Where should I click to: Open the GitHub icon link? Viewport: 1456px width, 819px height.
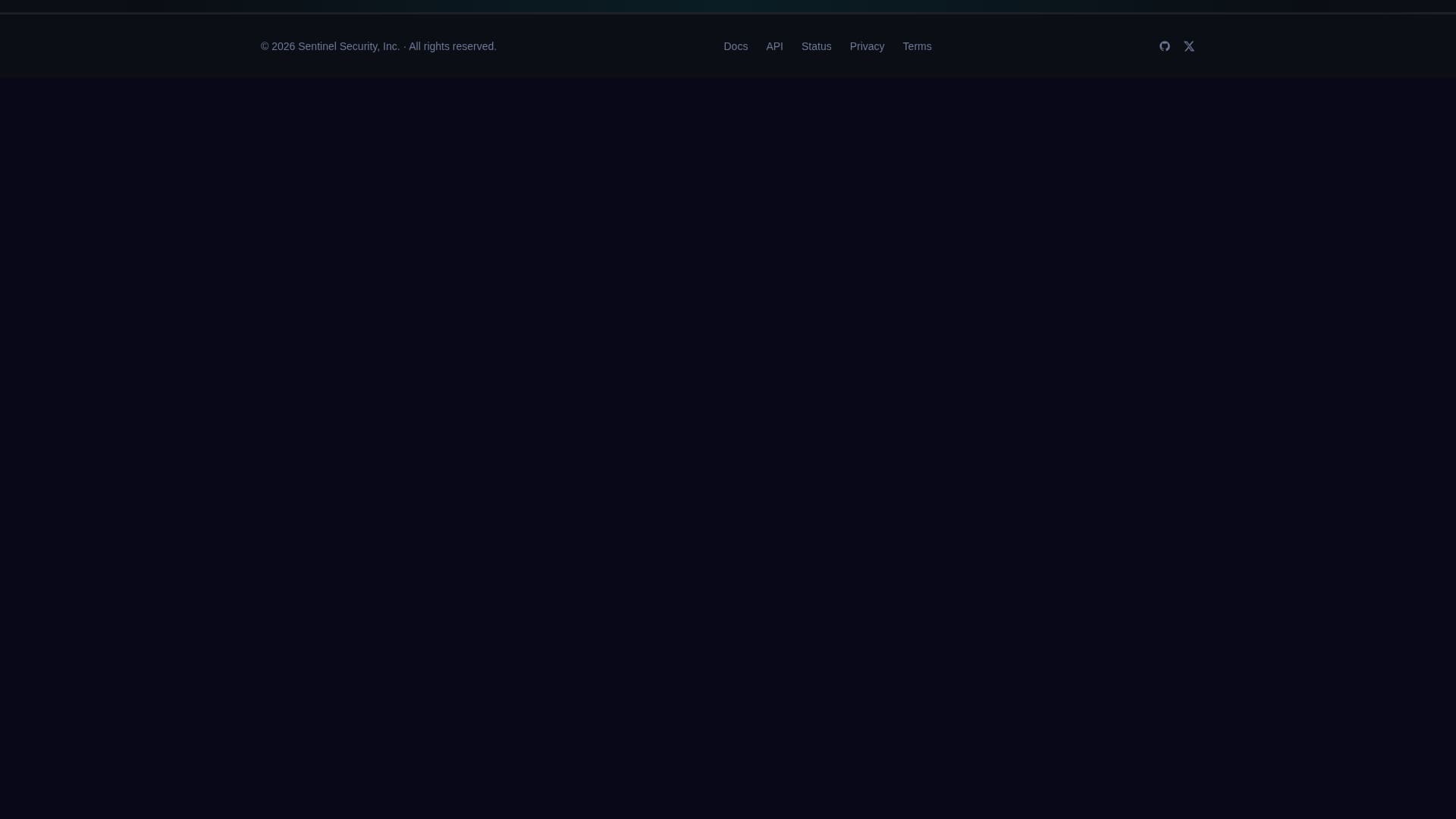[1165, 46]
